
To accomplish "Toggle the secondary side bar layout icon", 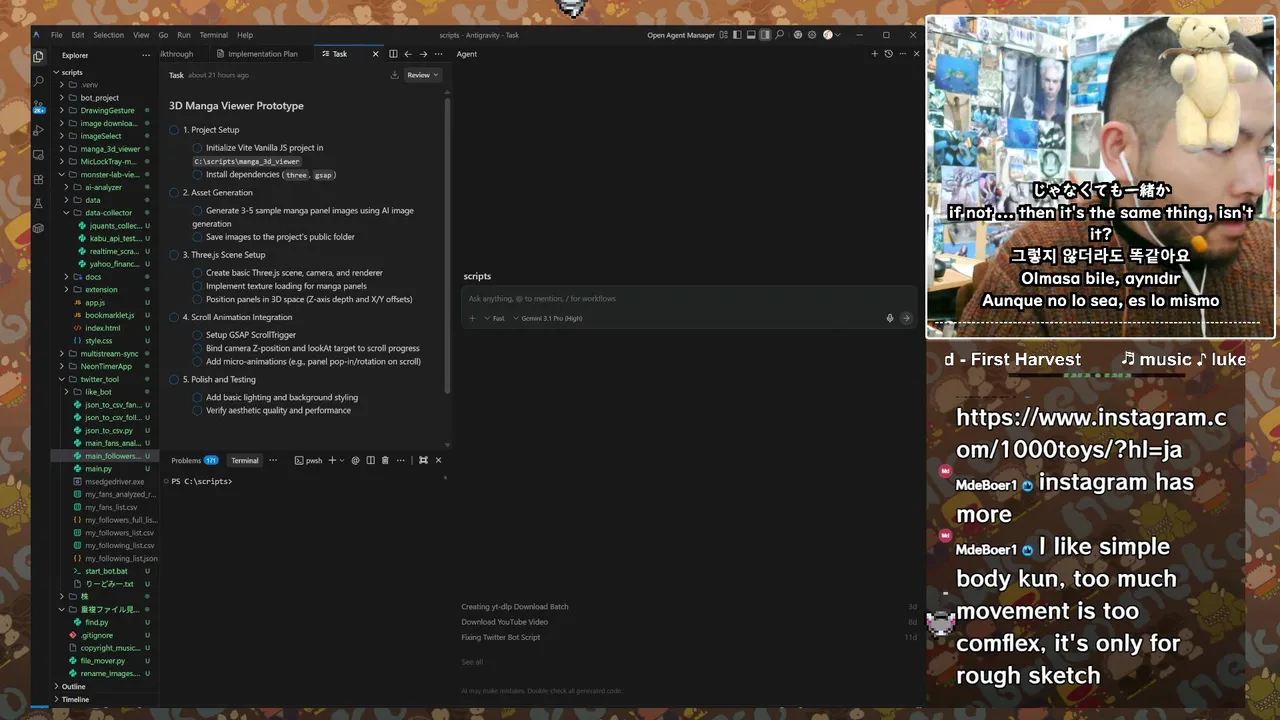I will pyautogui.click(x=765, y=35).
